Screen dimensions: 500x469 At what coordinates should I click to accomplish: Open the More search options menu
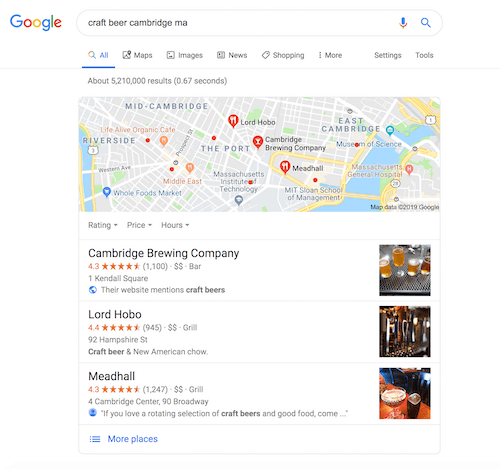pos(330,55)
